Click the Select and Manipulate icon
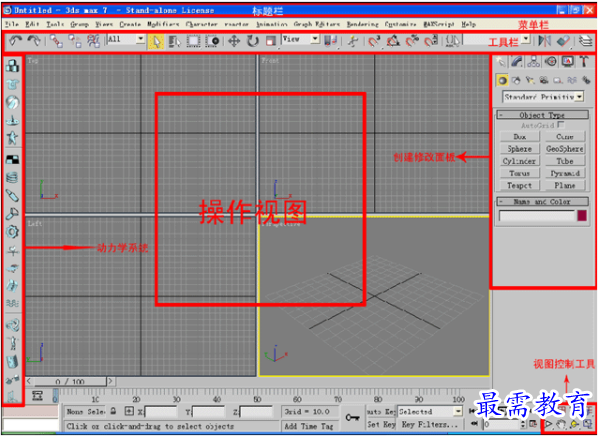 coord(353,41)
